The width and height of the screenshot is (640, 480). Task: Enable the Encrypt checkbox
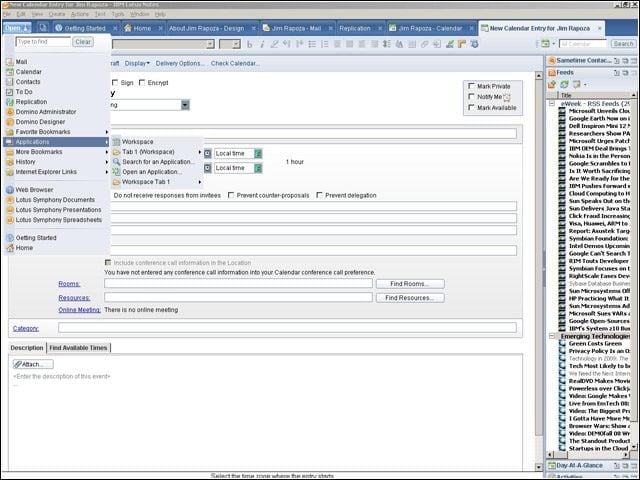click(142, 83)
